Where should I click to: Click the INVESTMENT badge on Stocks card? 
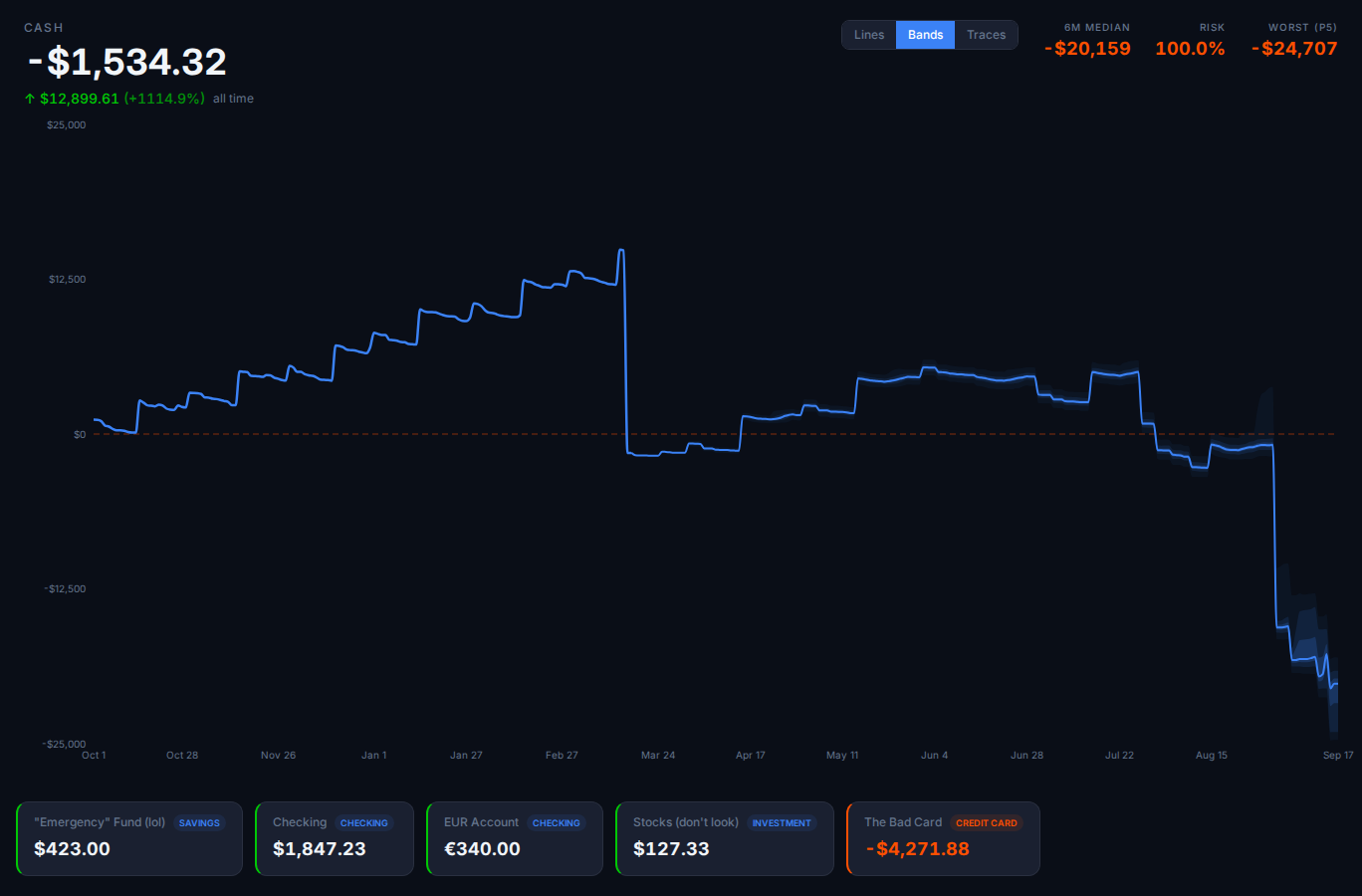(x=781, y=823)
